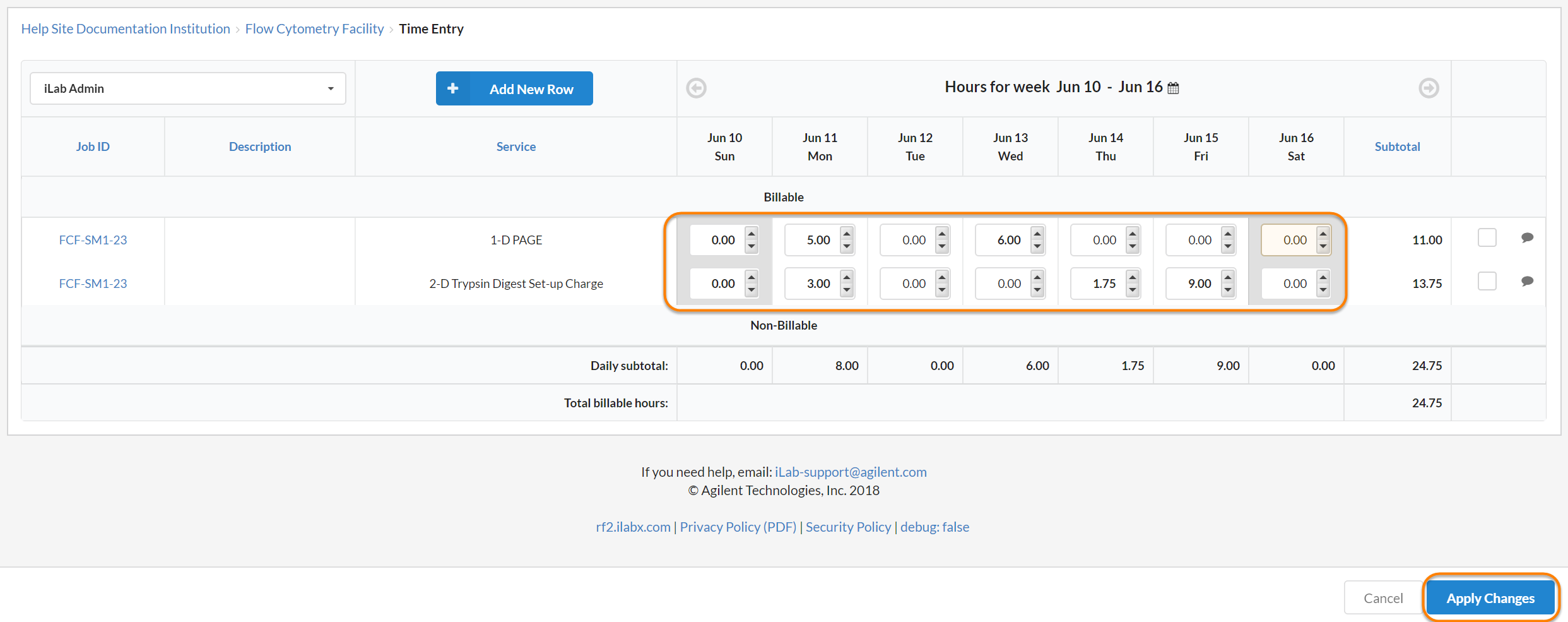Open the iLab Admin user dropdown
Screen dimensions: 1568x622
187,88
